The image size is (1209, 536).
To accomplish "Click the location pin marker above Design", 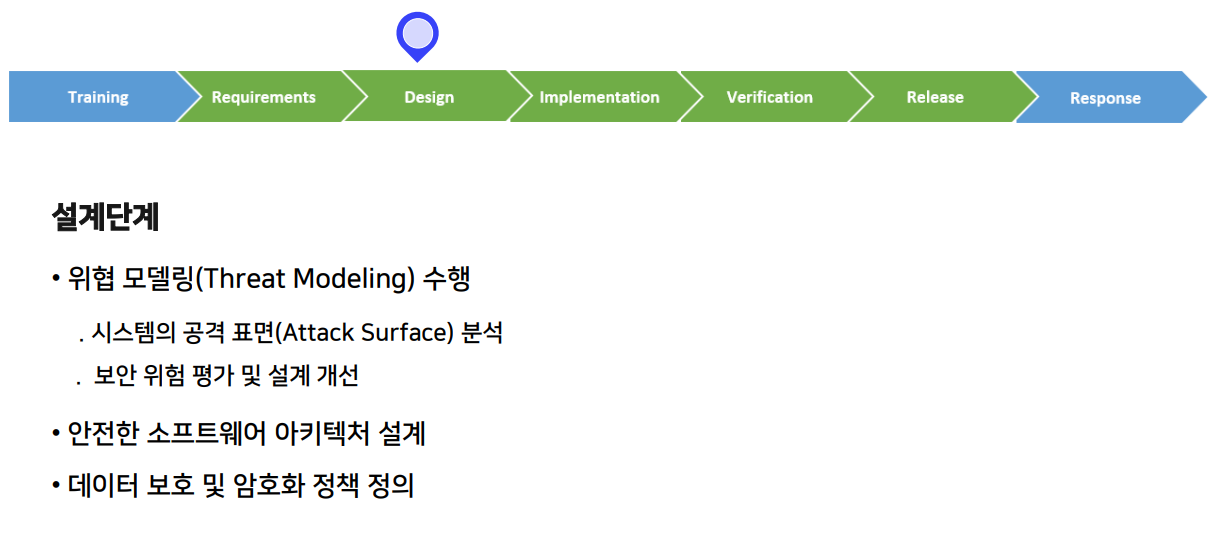I will click(417, 35).
